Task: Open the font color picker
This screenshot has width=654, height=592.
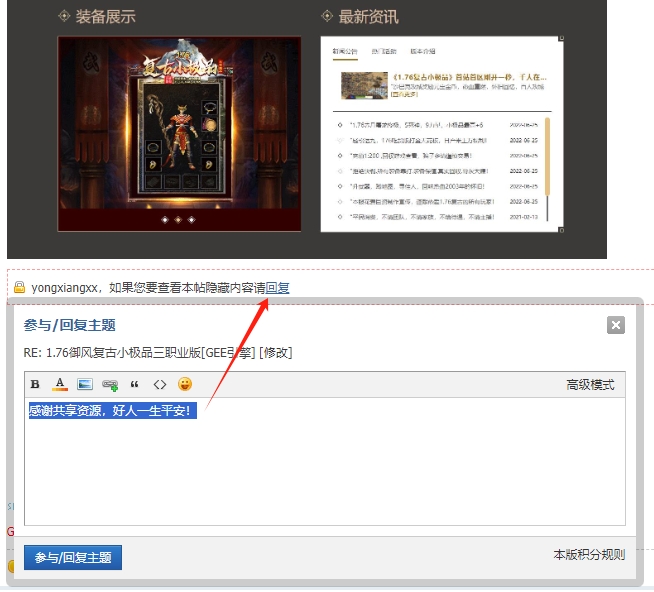Action: pyautogui.click(x=60, y=384)
